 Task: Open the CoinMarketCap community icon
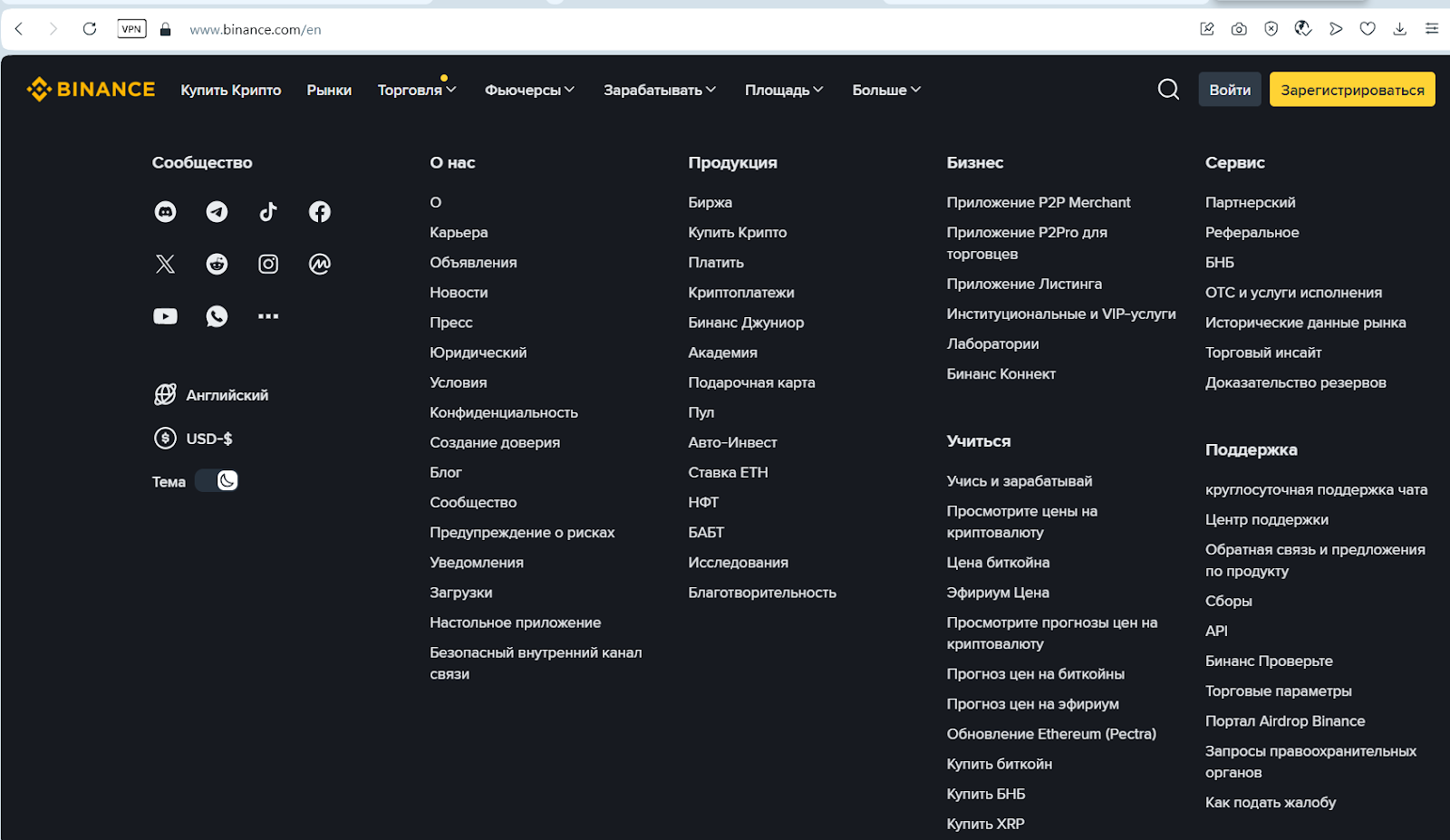tap(320, 264)
